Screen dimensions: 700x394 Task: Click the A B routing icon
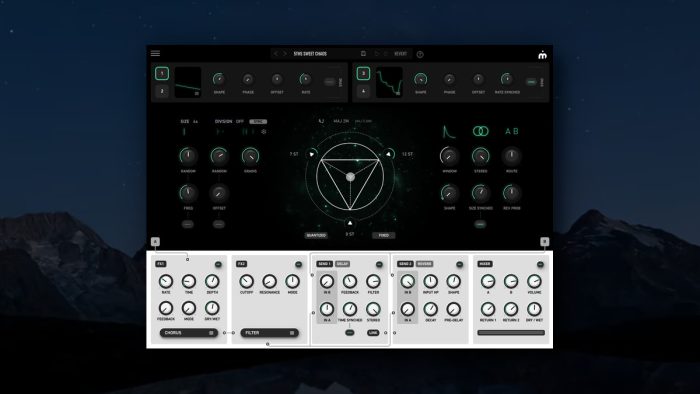[512, 132]
